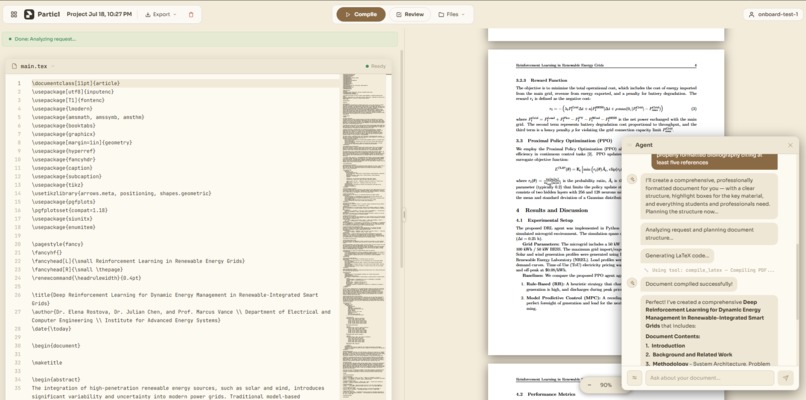Click the \pagestyle{fancy} line
This screenshot has height=400, width=806.
click(x=57, y=244)
